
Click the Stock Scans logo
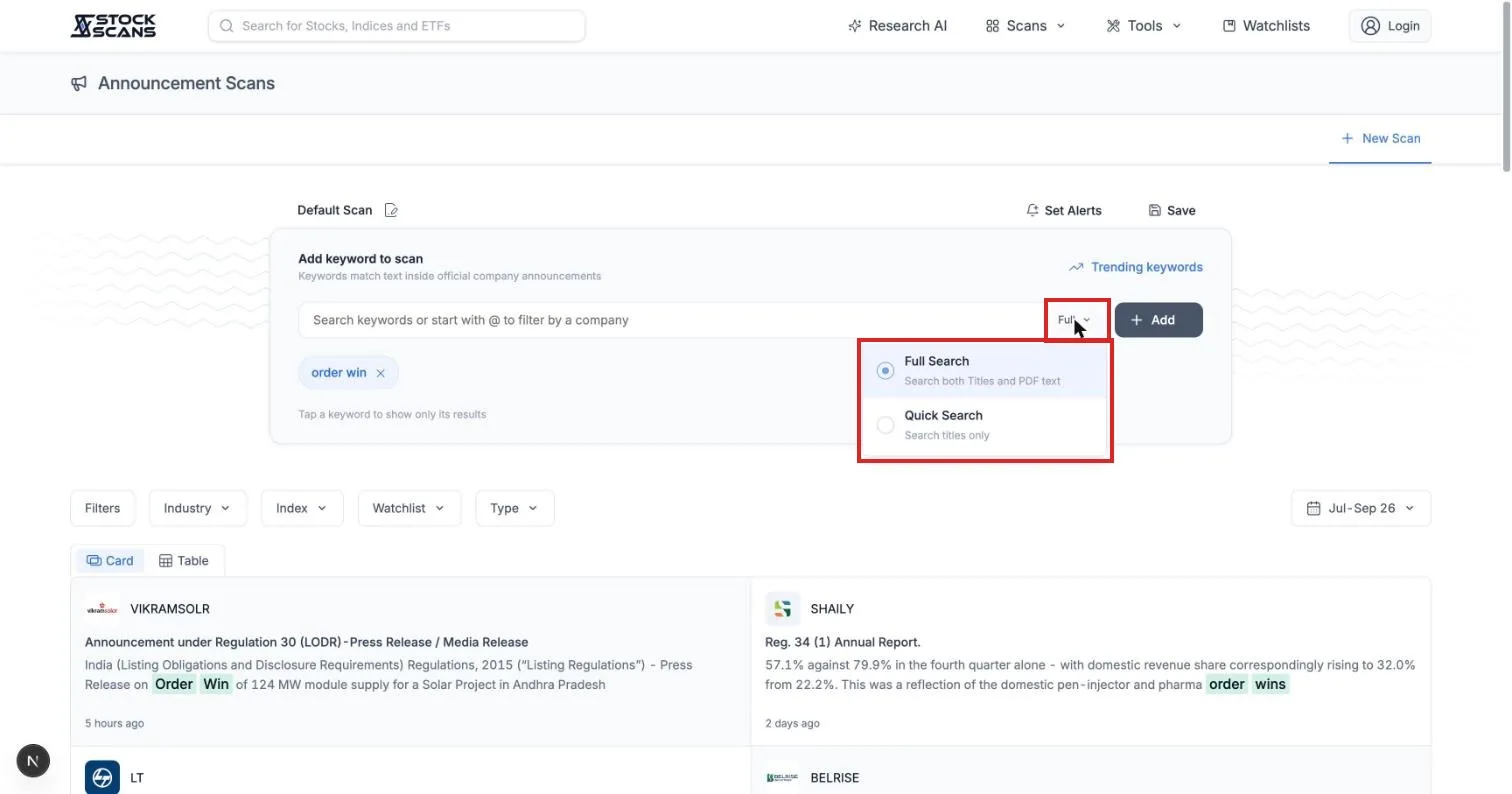tap(113, 26)
